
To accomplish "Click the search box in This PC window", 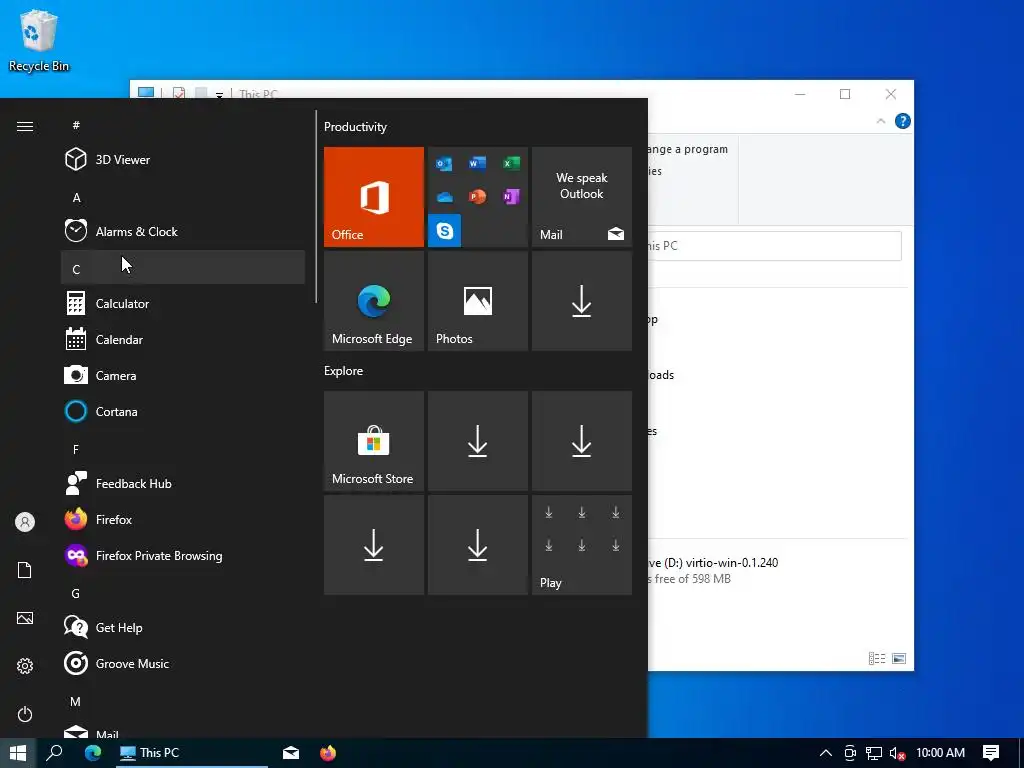I will (775, 246).
